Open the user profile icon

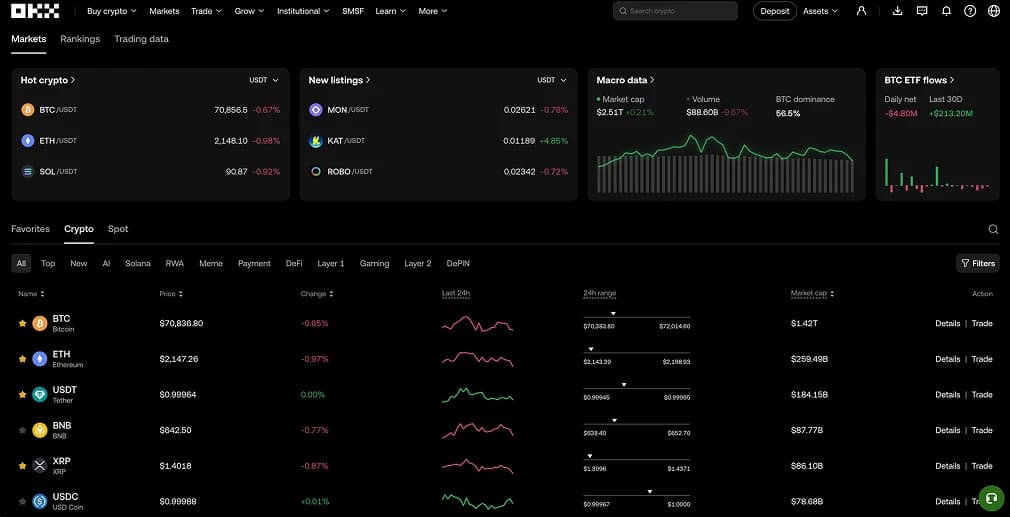[861, 11]
